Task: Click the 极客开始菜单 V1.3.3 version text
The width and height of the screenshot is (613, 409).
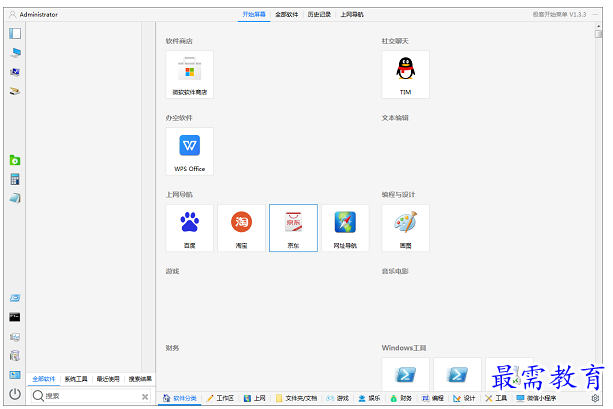Action: pyautogui.click(x=559, y=14)
